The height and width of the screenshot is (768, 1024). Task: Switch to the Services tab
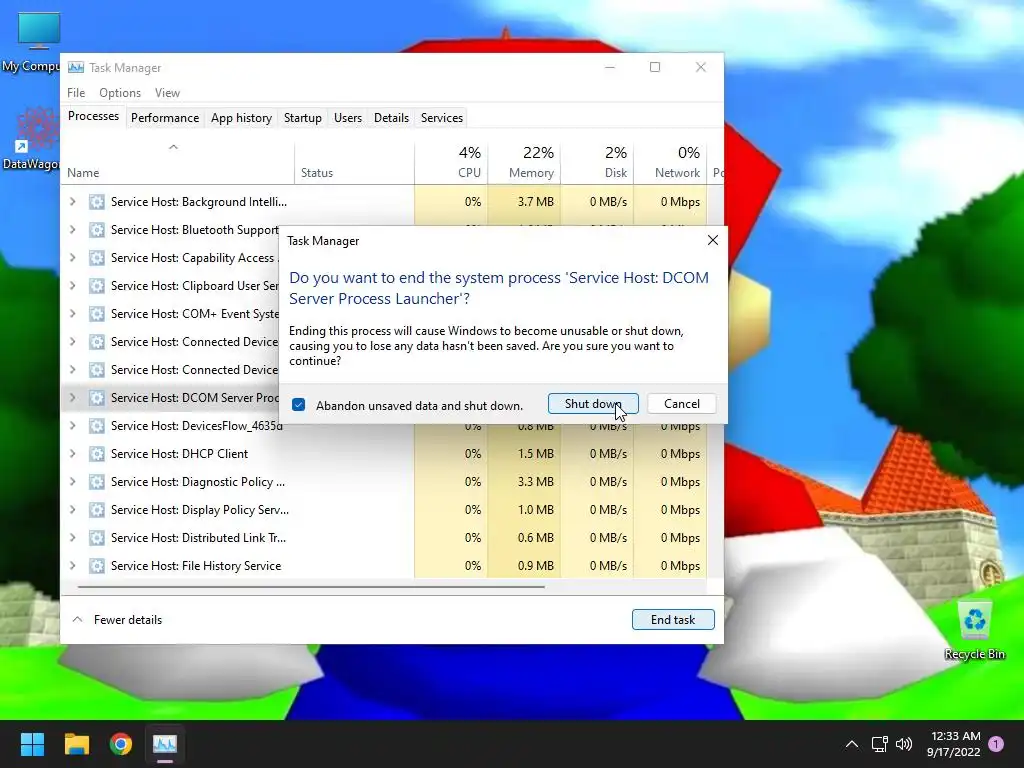441,118
